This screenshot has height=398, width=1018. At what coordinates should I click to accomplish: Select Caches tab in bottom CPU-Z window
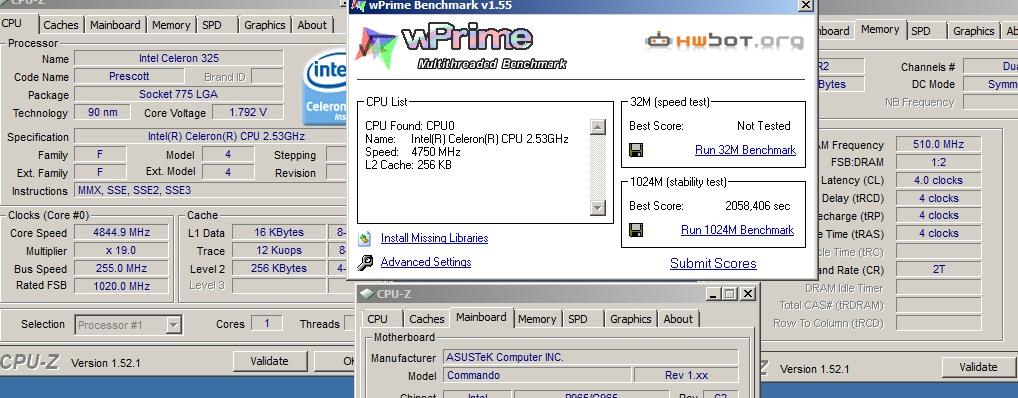click(x=427, y=319)
